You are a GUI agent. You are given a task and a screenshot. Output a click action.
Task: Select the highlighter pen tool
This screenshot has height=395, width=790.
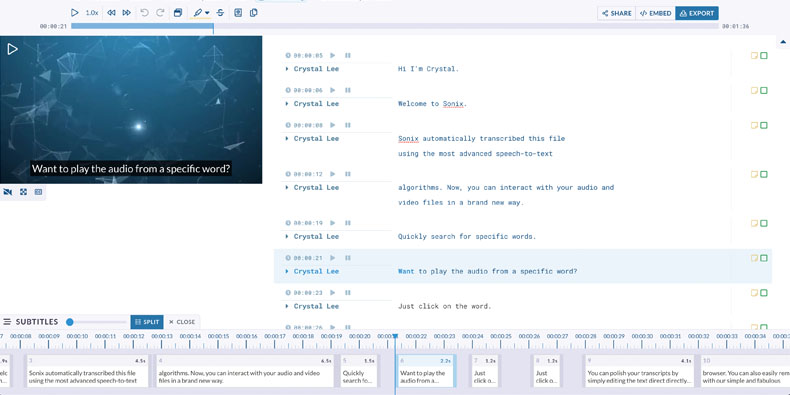pyautogui.click(x=198, y=13)
